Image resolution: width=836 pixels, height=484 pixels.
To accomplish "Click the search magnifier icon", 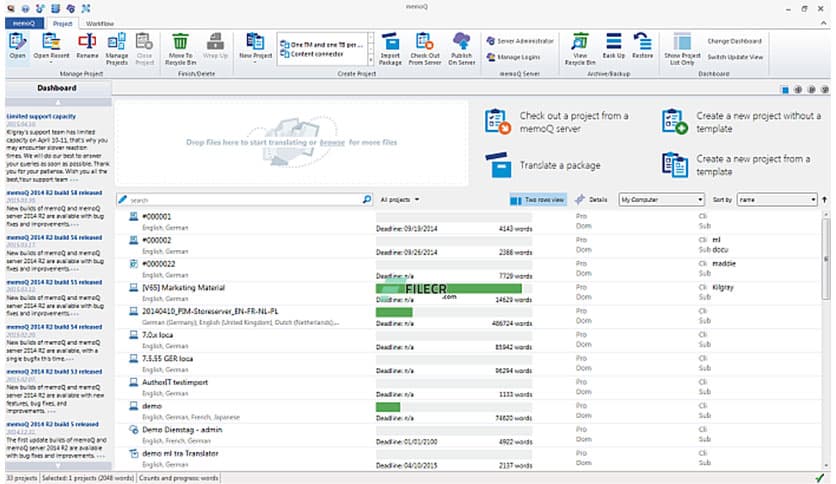I will pyautogui.click(x=367, y=199).
